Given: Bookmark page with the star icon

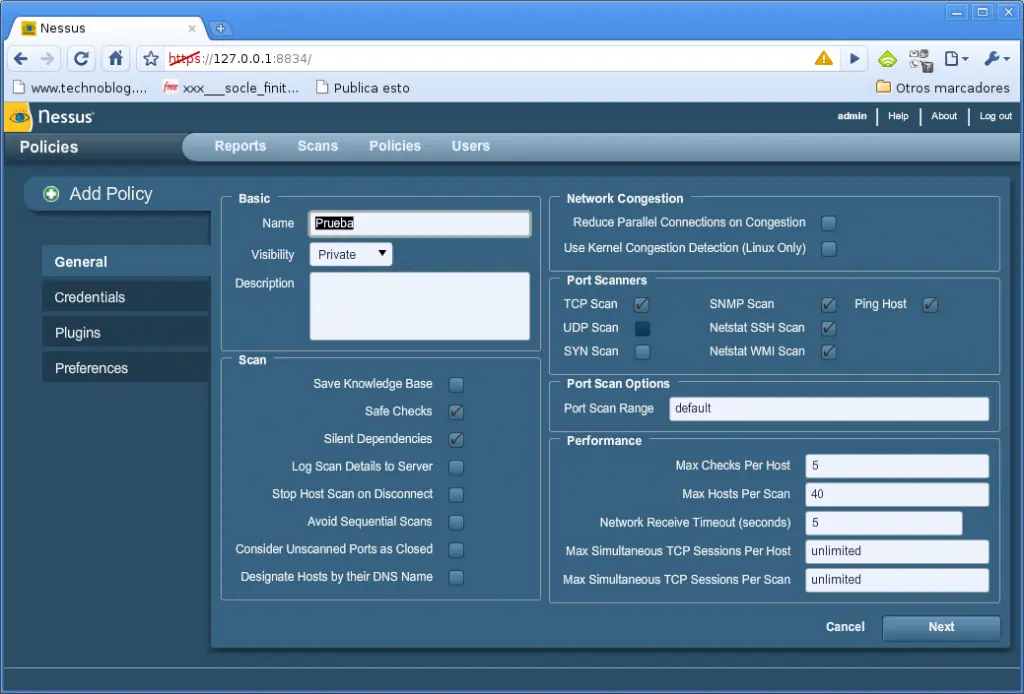Looking at the screenshot, I should tap(151, 59).
